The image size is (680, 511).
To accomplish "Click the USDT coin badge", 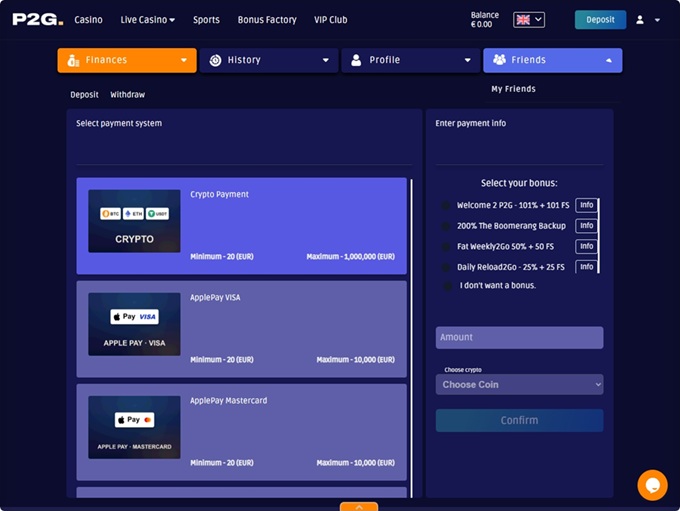I will (157, 214).
